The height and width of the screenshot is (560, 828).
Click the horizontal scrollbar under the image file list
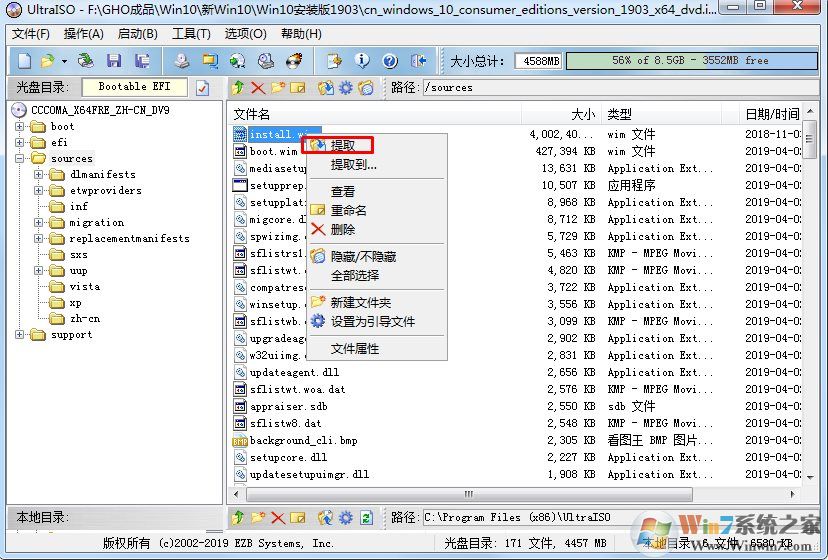point(469,494)
